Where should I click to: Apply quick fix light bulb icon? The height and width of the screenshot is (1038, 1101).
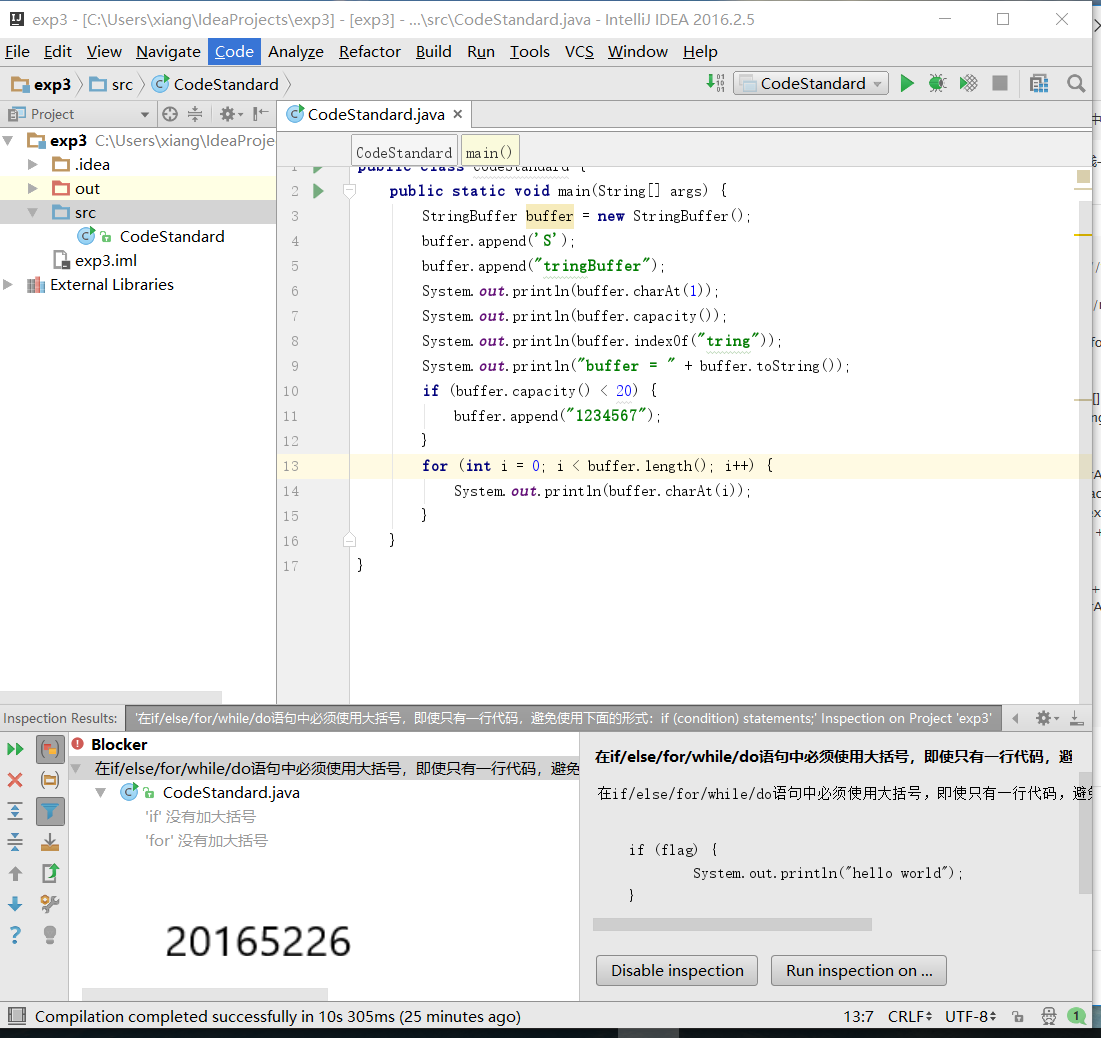pyautogui.click(x=50, y=935)
